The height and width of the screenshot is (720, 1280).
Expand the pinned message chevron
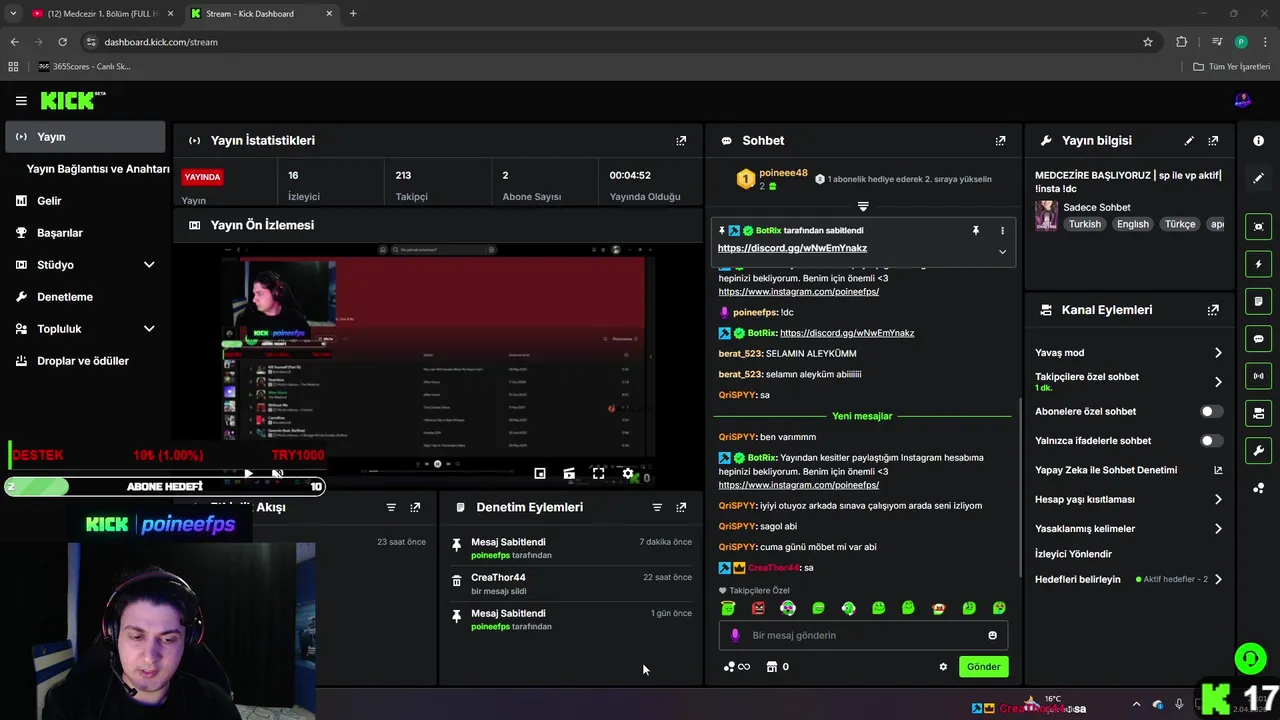pyautogui.click(x=1002, y=251)
